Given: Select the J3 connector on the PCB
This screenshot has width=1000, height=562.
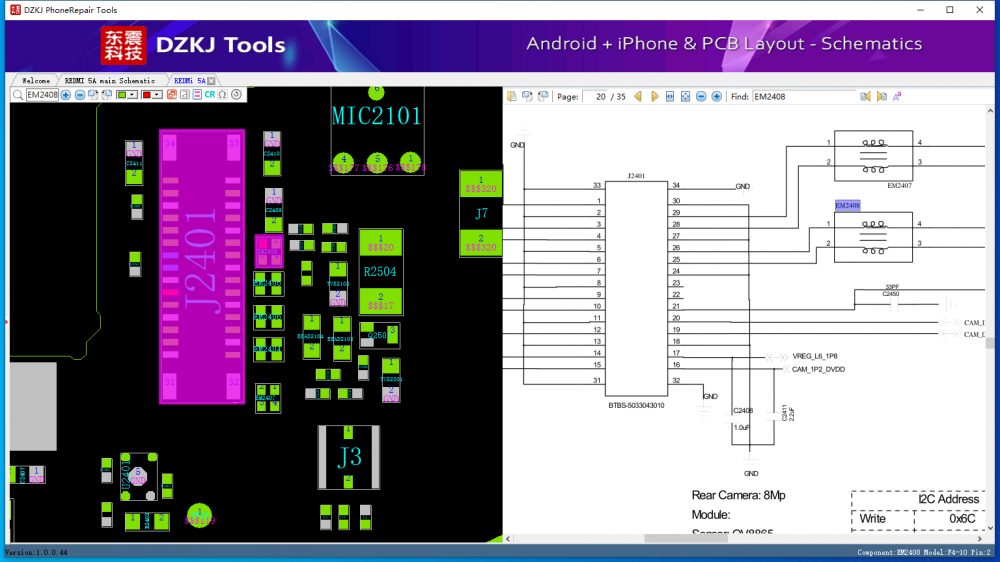Looking at the screenshot, I should click(349, 457).
